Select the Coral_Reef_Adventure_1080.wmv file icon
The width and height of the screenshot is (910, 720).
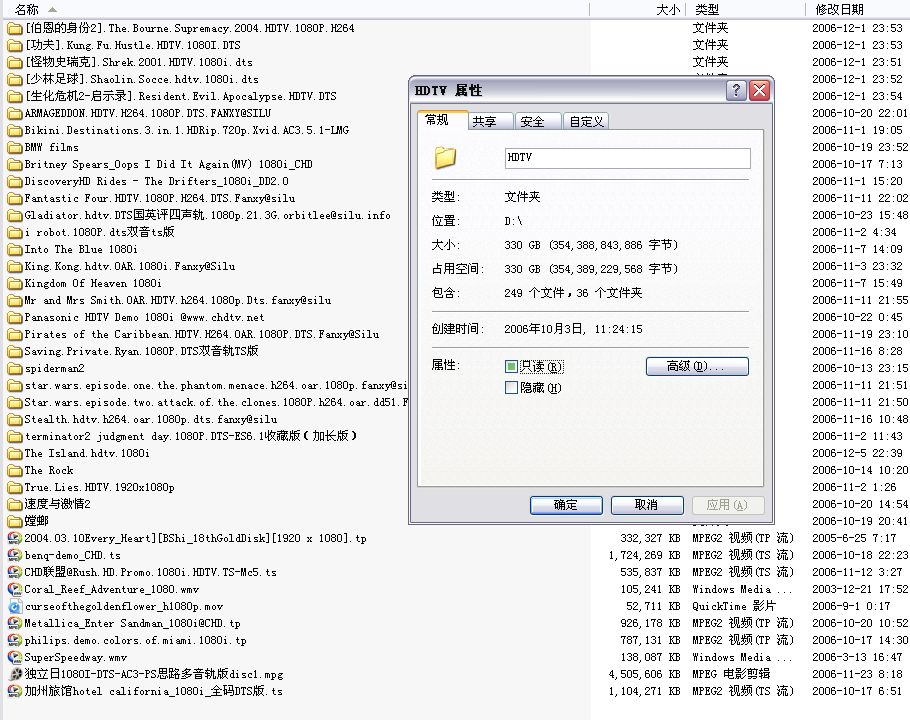[x=14, y=589]
